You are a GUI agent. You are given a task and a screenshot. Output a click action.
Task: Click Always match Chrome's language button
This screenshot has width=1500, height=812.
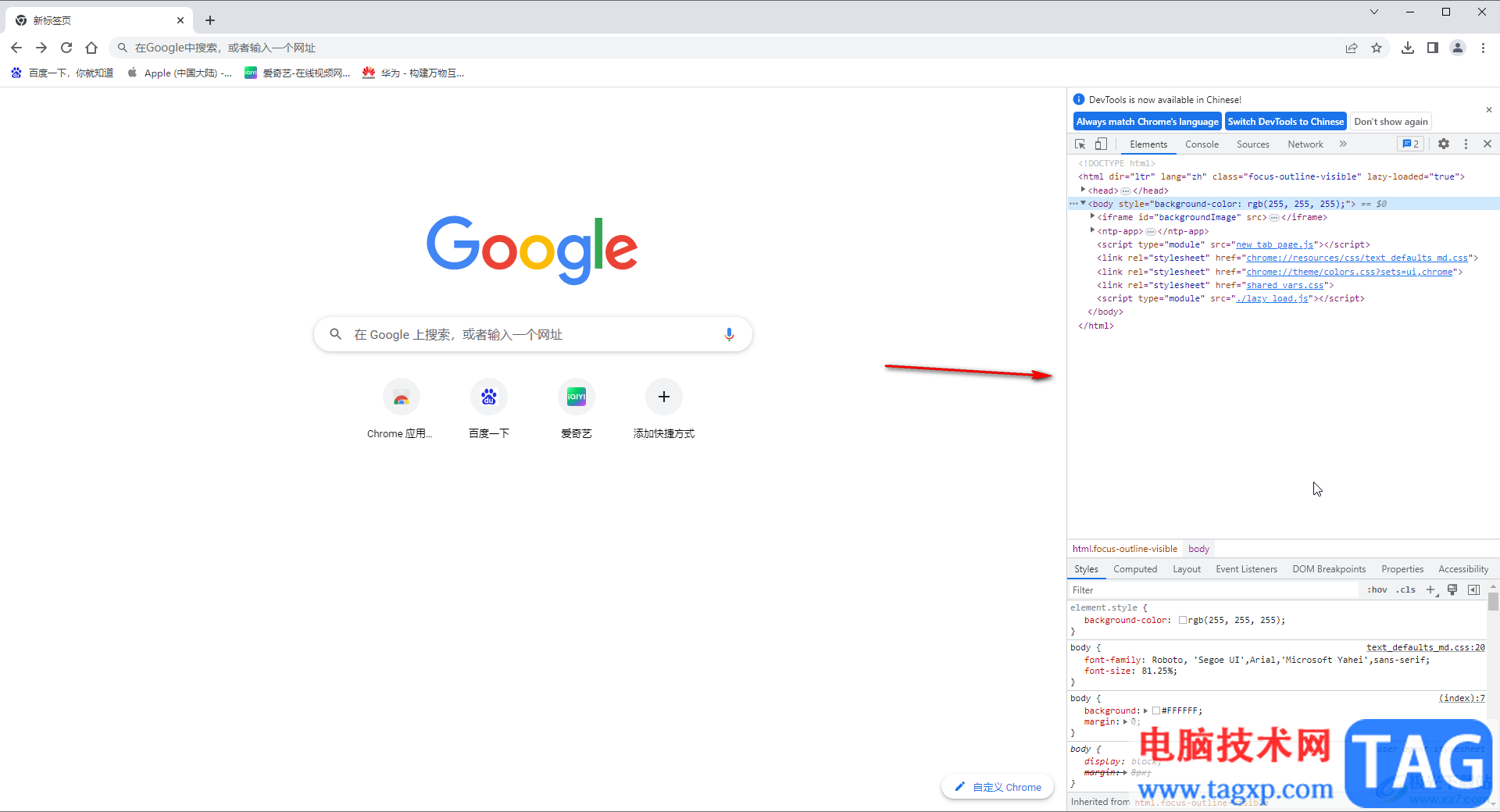coord(1147,122)
